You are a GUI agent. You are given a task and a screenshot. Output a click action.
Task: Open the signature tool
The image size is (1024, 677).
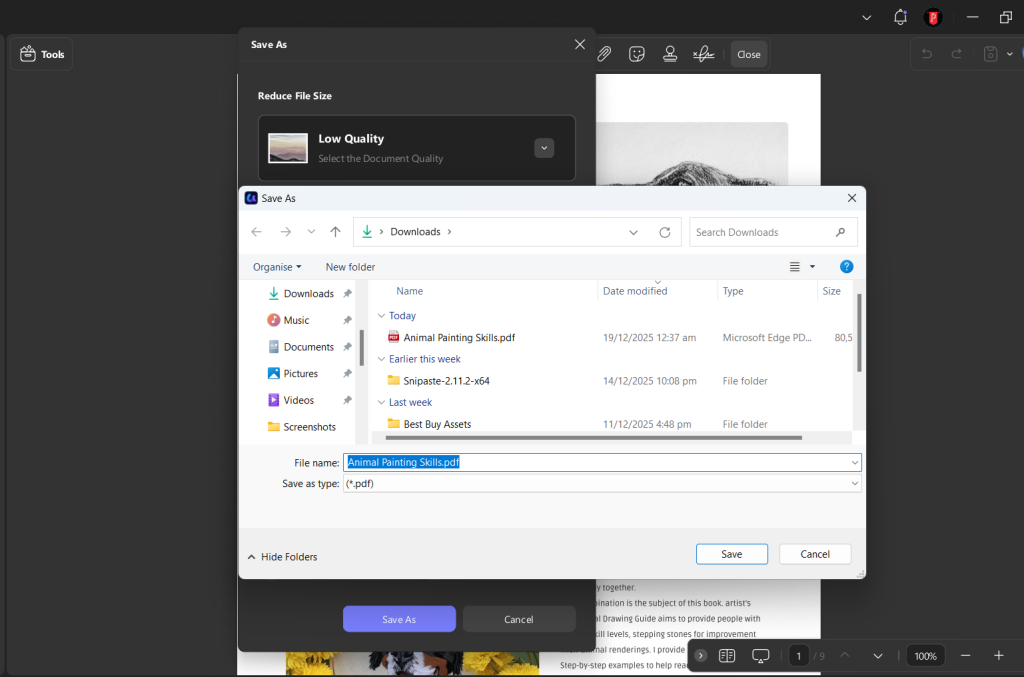703,54
